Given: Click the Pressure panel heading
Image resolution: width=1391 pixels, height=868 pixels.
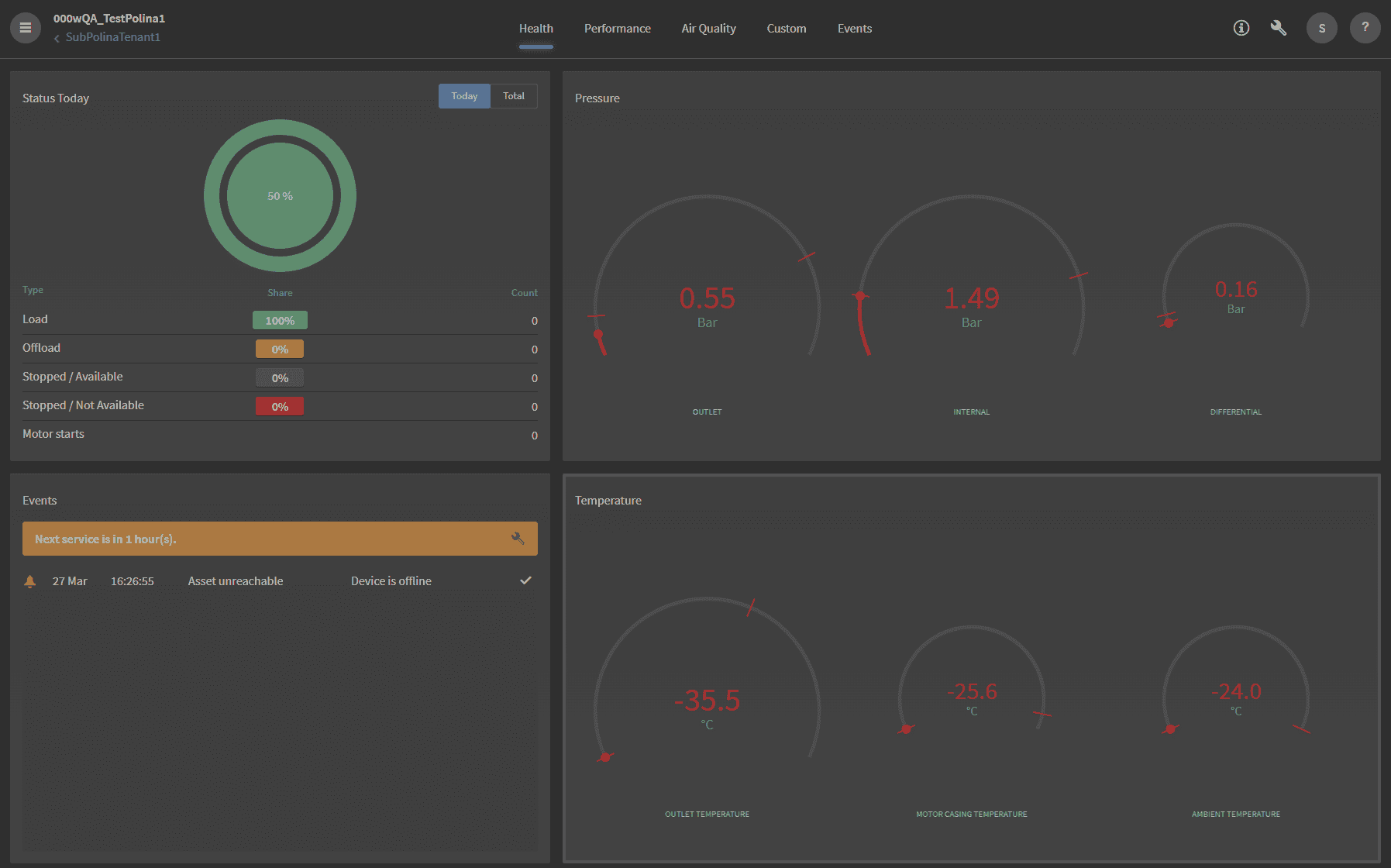Looking at the screenshot, I should click(x=597, y=98).
